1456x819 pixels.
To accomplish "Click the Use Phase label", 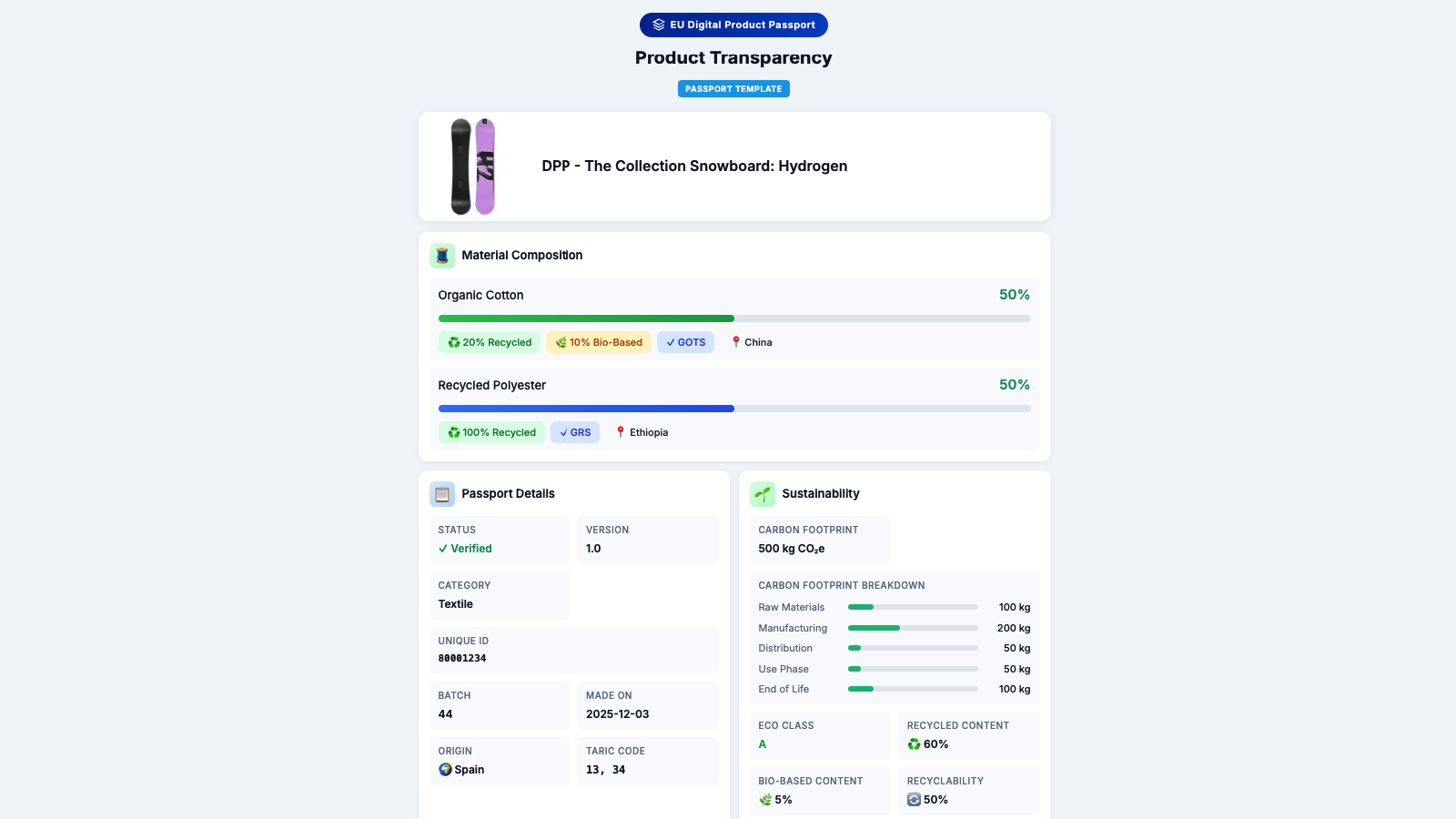I will point(784,670).
